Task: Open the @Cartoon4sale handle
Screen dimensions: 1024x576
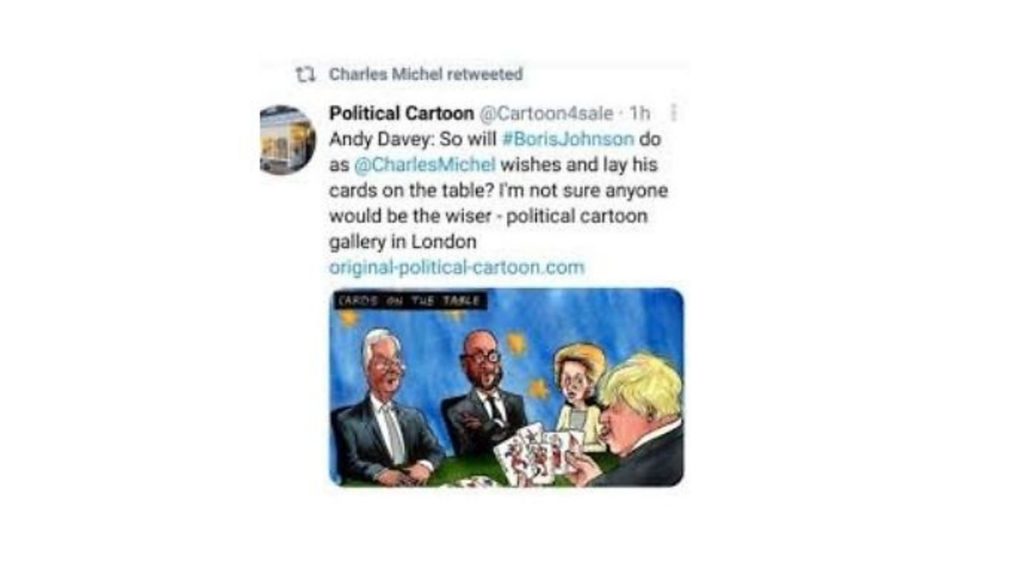Action: (x=547, y=114)
